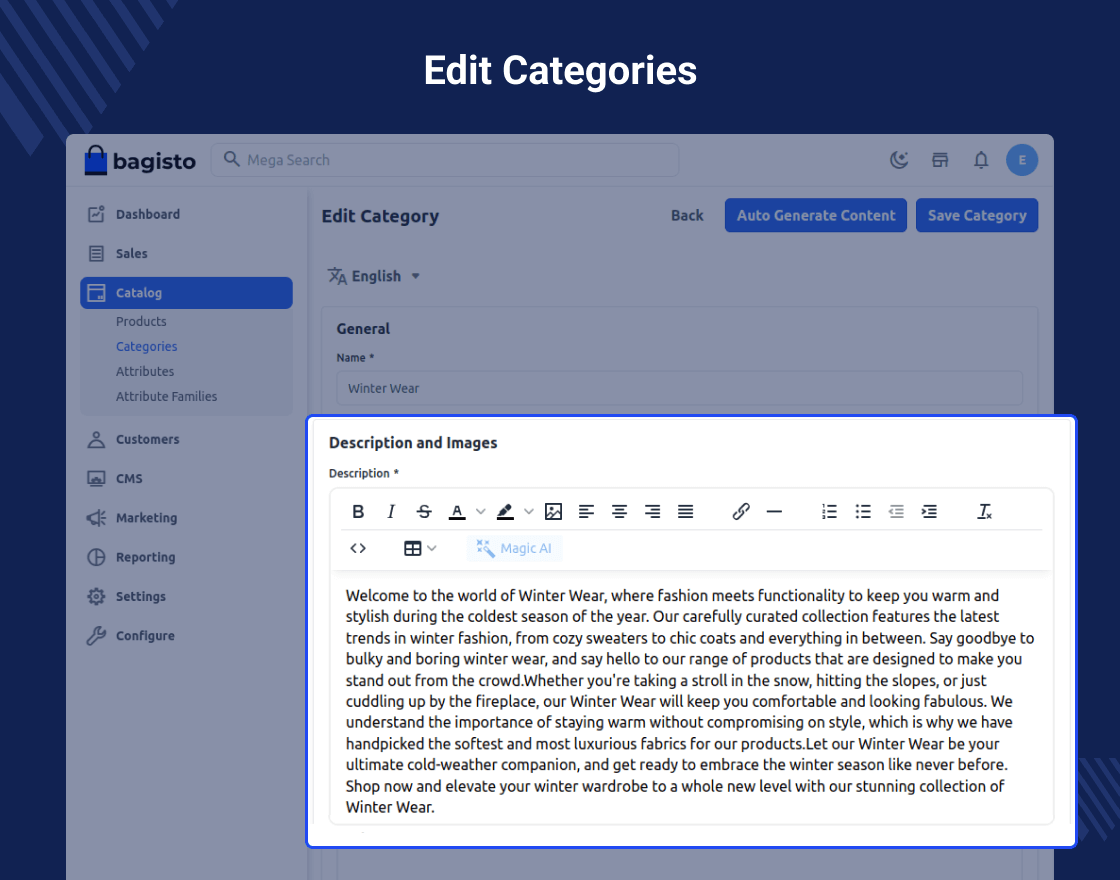1120x880 pixels.
Task: Center align text in editor
Action: click(619, 511)
